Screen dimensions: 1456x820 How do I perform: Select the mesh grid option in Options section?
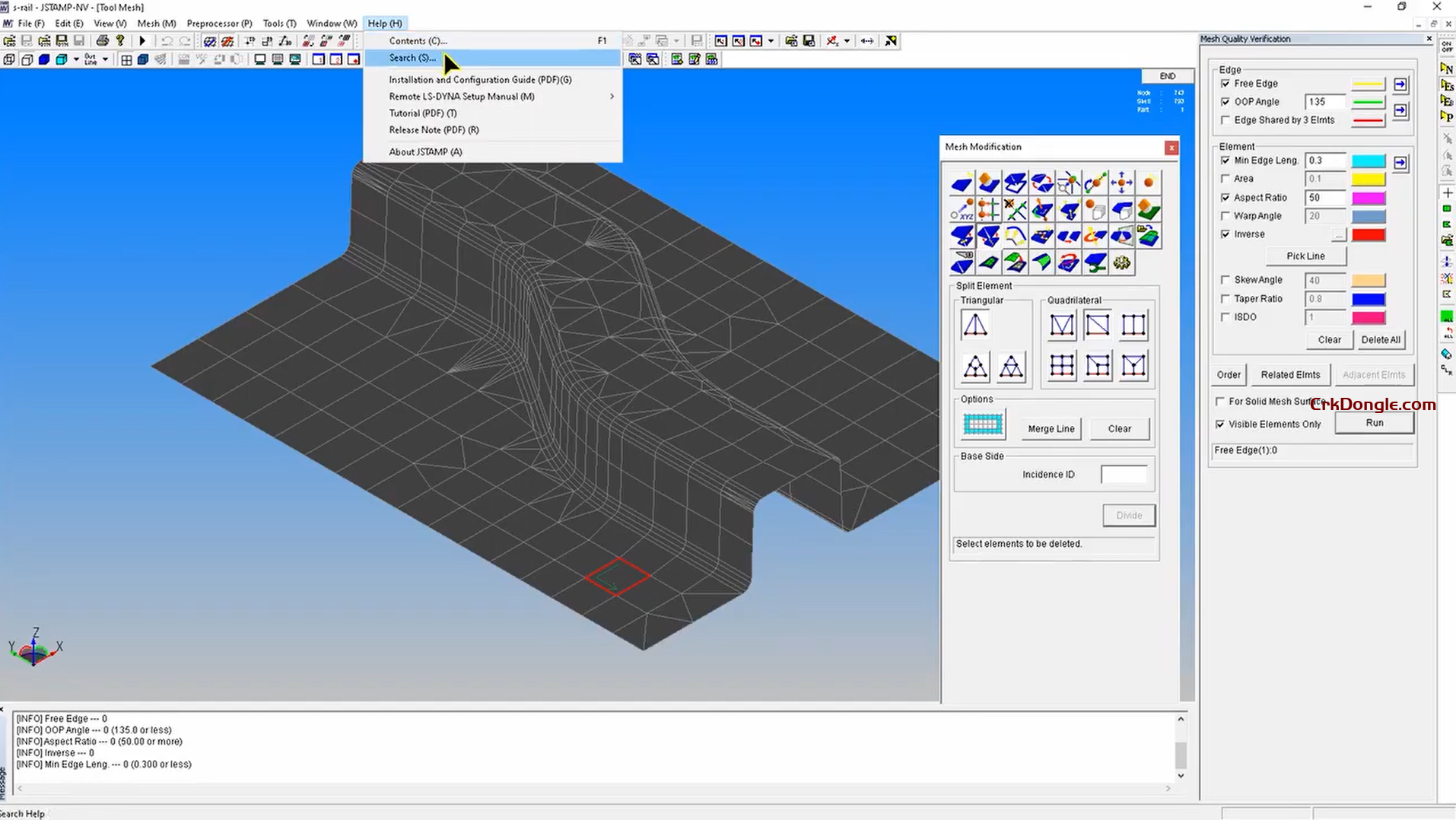click(982, 424)
